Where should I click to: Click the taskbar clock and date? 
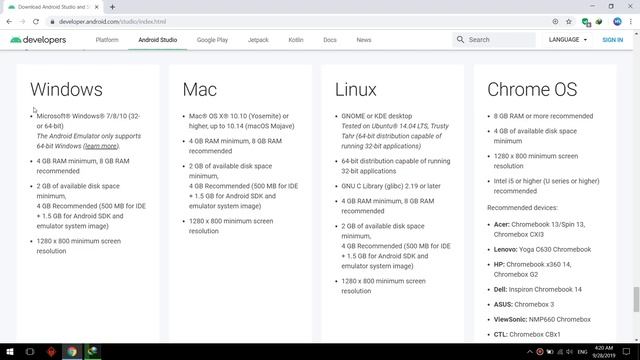coord(604,351)
